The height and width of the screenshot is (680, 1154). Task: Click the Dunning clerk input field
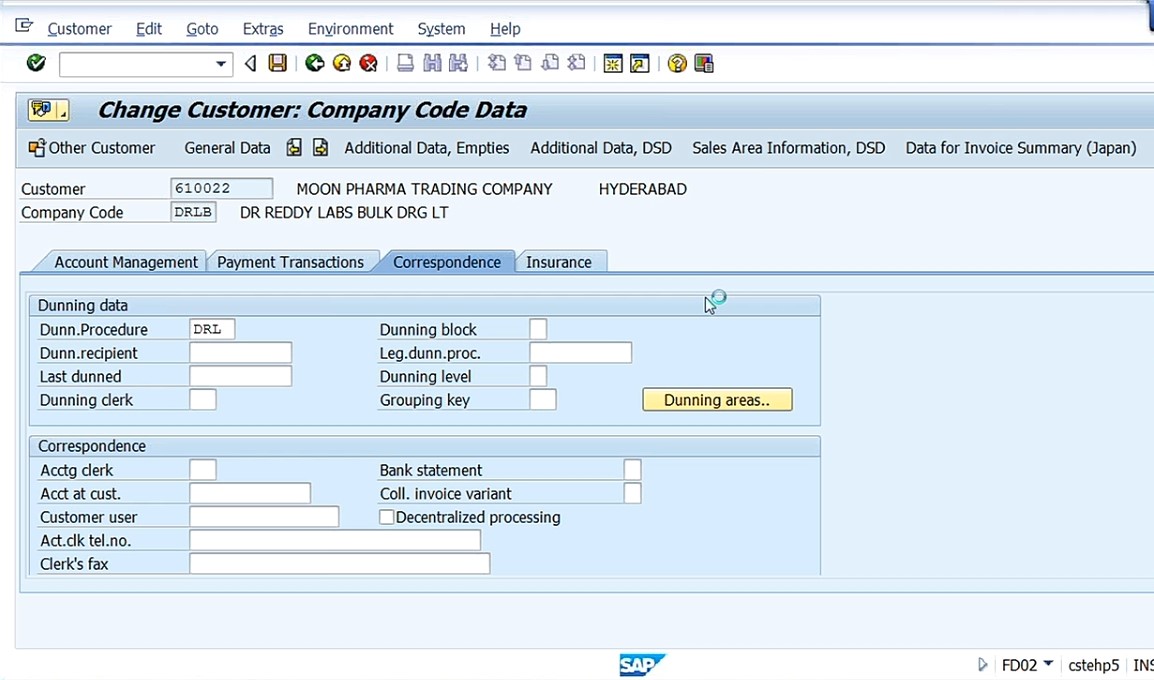203,400
